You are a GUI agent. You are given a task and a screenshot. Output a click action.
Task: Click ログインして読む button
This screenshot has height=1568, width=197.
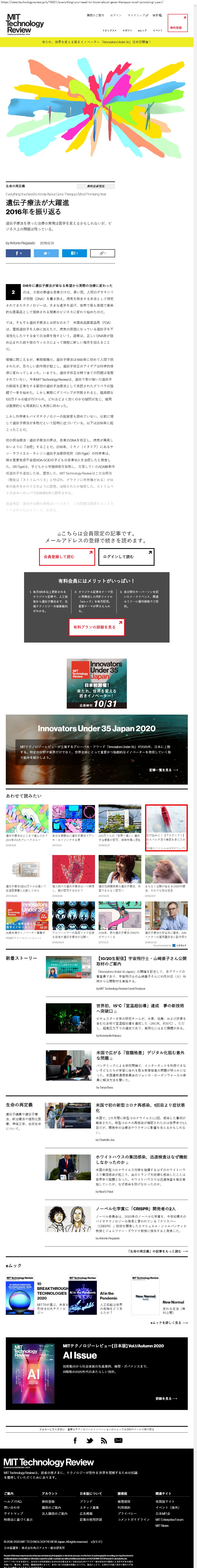coord(126,556)
